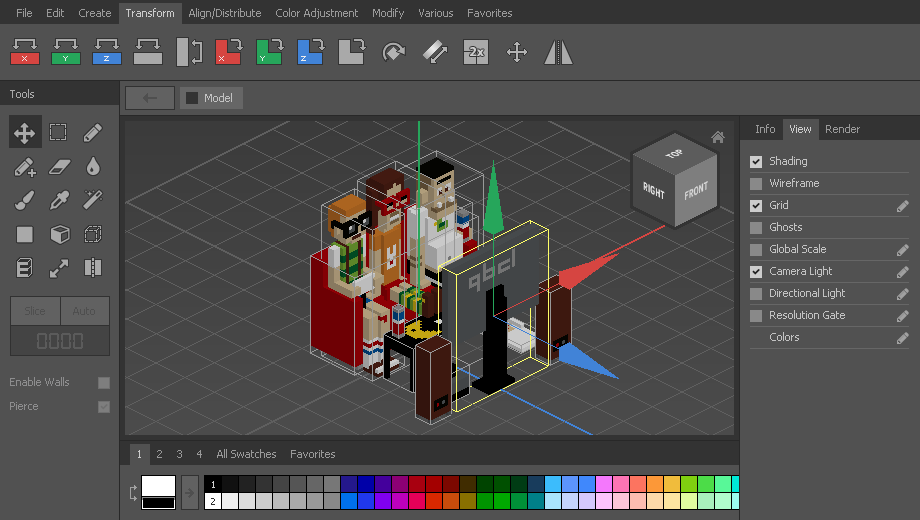
Task: Click the Model breadcrumb button
Action: click(211, 98)
